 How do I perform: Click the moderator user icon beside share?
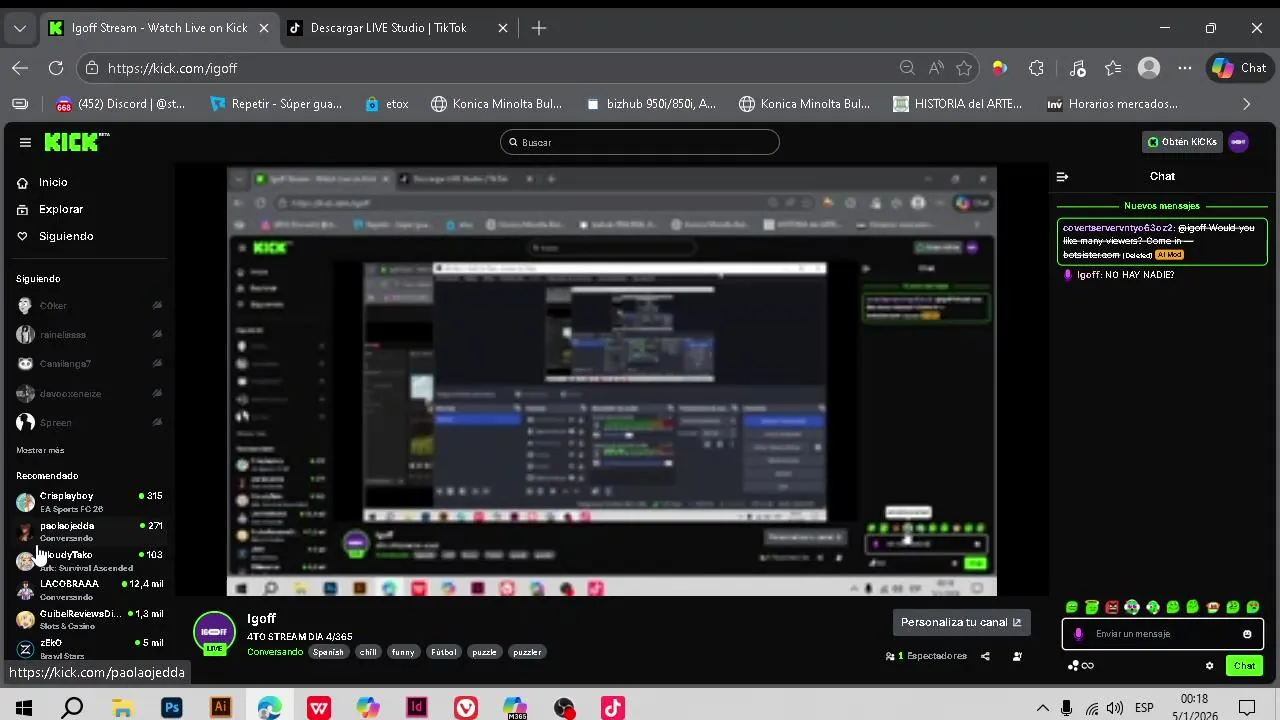(1017, 656)
